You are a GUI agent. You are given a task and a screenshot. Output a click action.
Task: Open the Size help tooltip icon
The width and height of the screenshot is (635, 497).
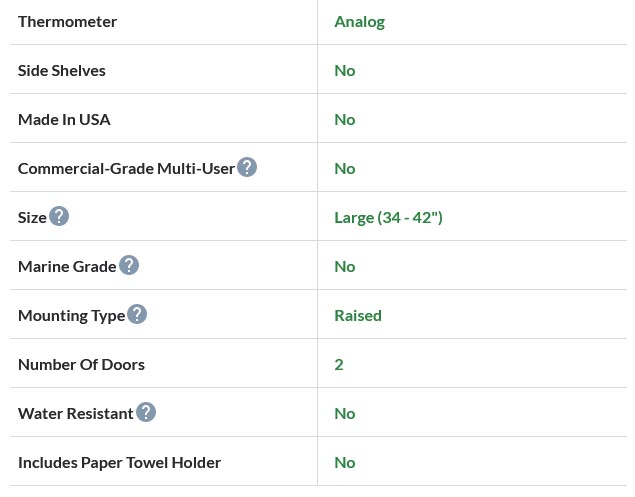click(x=59, y=217)
